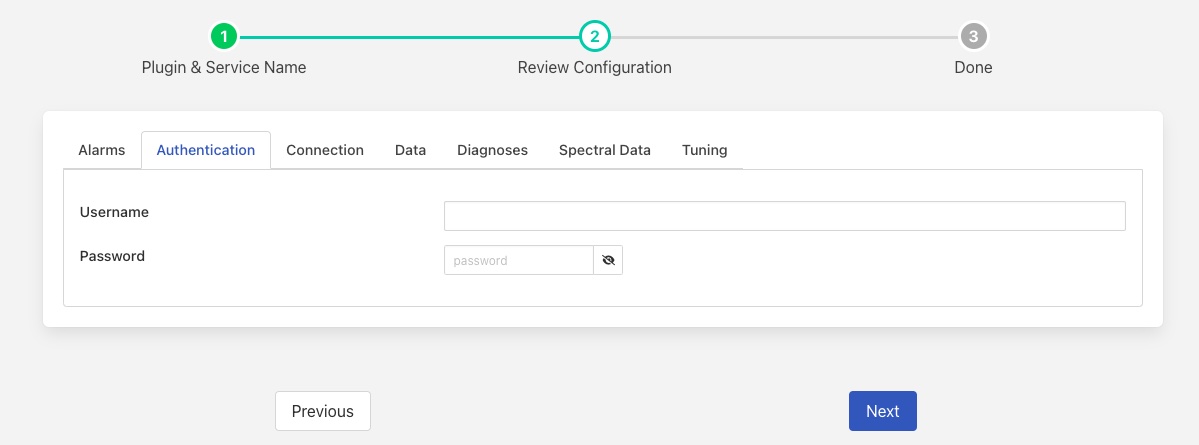Click the step 3 circle indicator

973,37
